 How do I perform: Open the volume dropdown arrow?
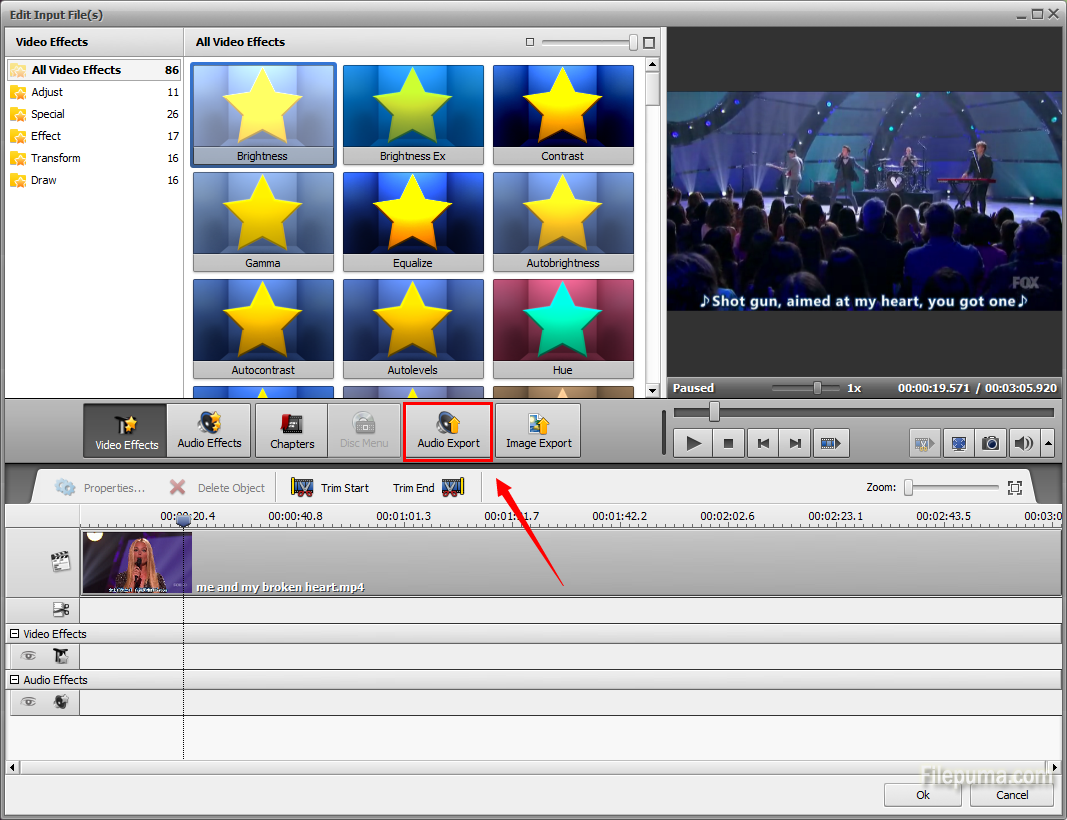click(1047, 443)
